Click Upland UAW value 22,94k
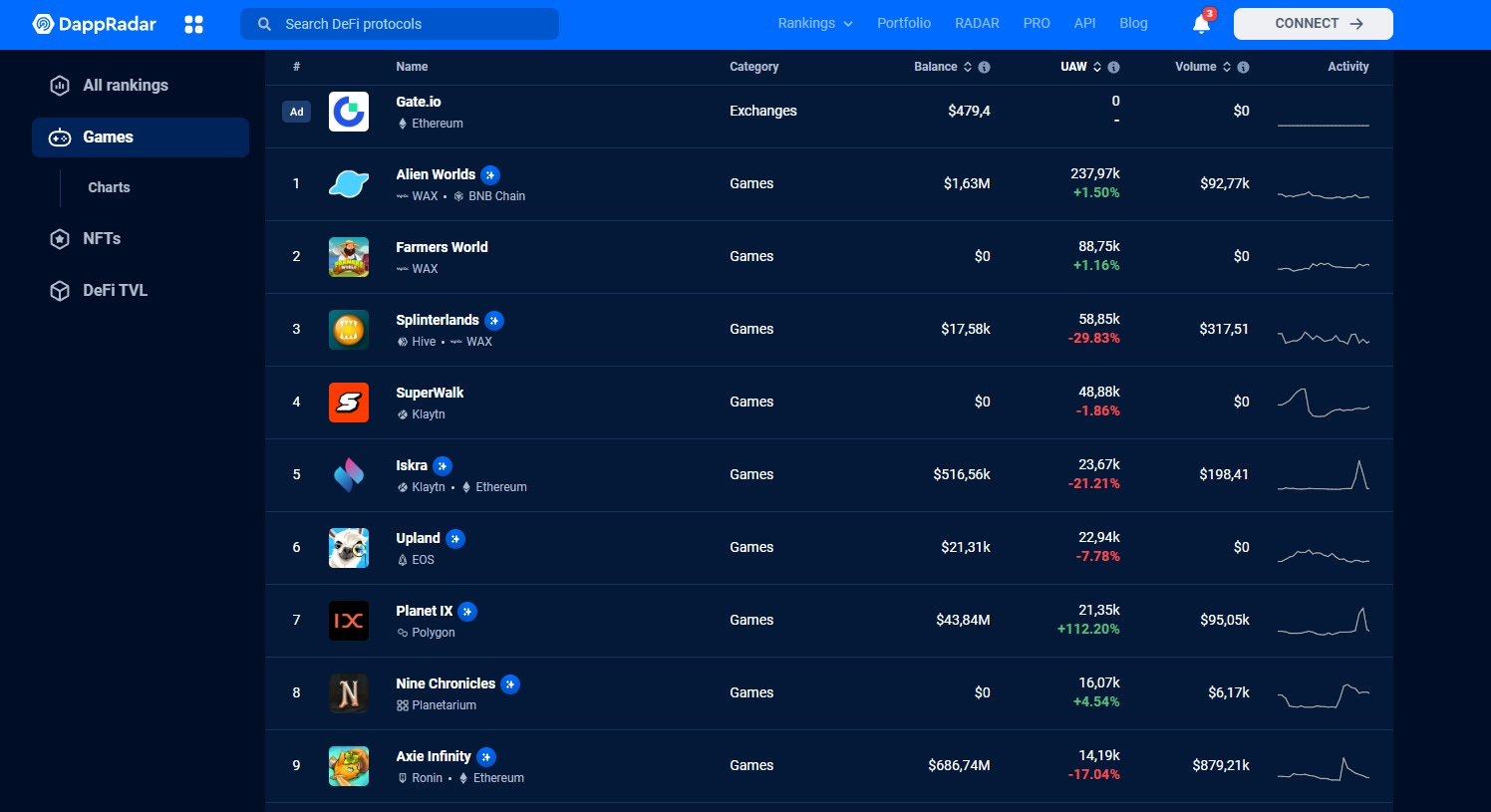Image resolution: width=1491 pixels, height=812 pixels. click(x=1099, y=537)
